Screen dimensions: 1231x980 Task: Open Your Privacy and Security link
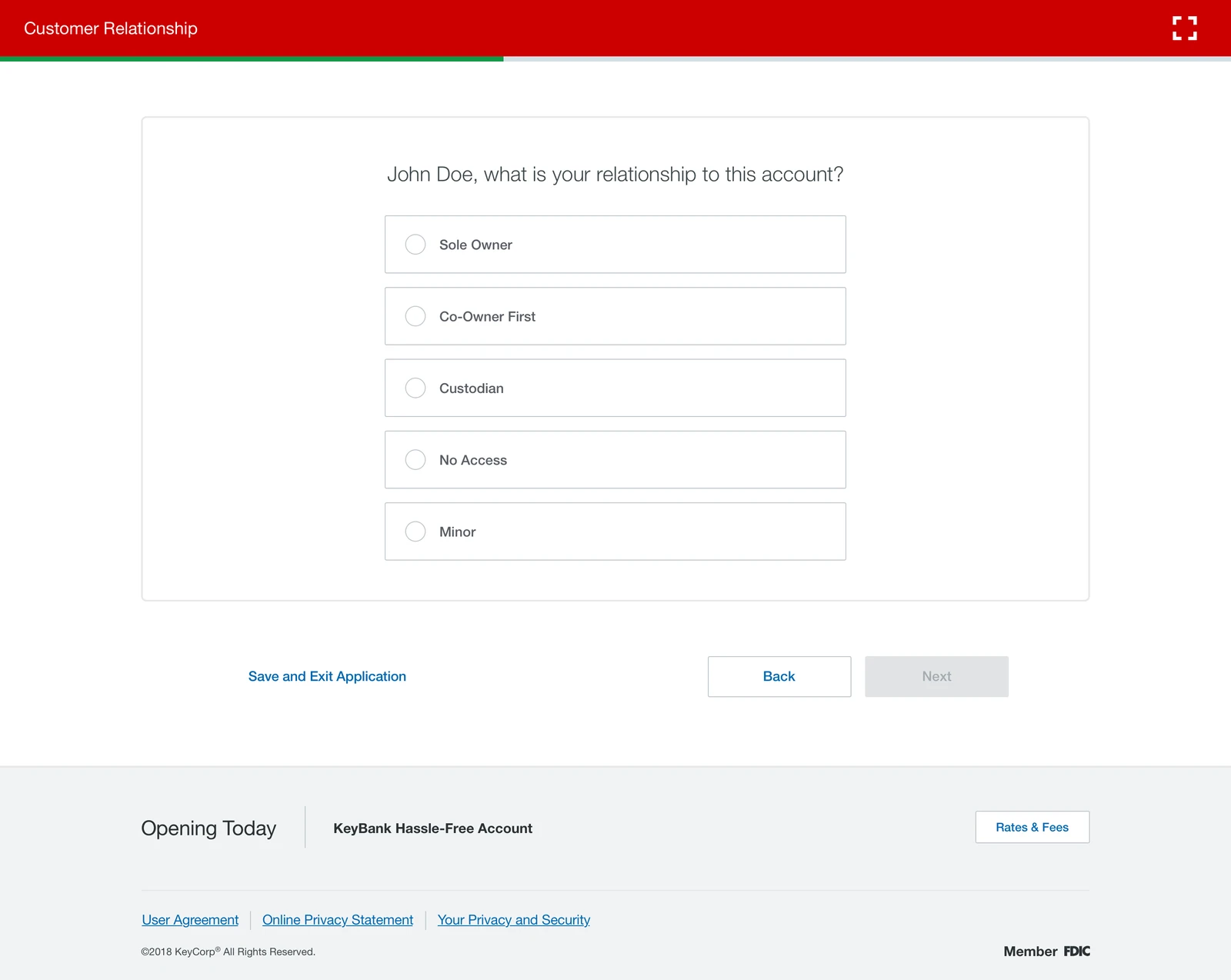pyautogui.click(x=514, y=920)
